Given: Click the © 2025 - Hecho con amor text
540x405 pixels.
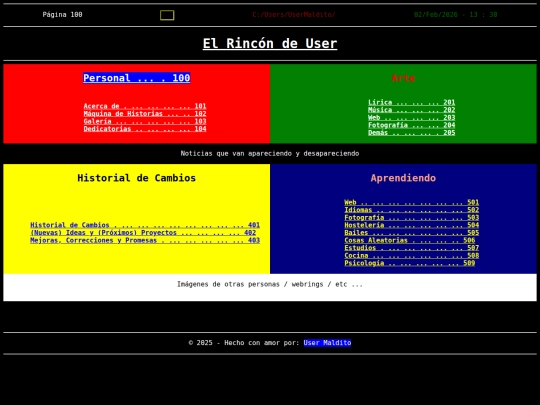Looking at the screenshot, I should pos(244,343).
